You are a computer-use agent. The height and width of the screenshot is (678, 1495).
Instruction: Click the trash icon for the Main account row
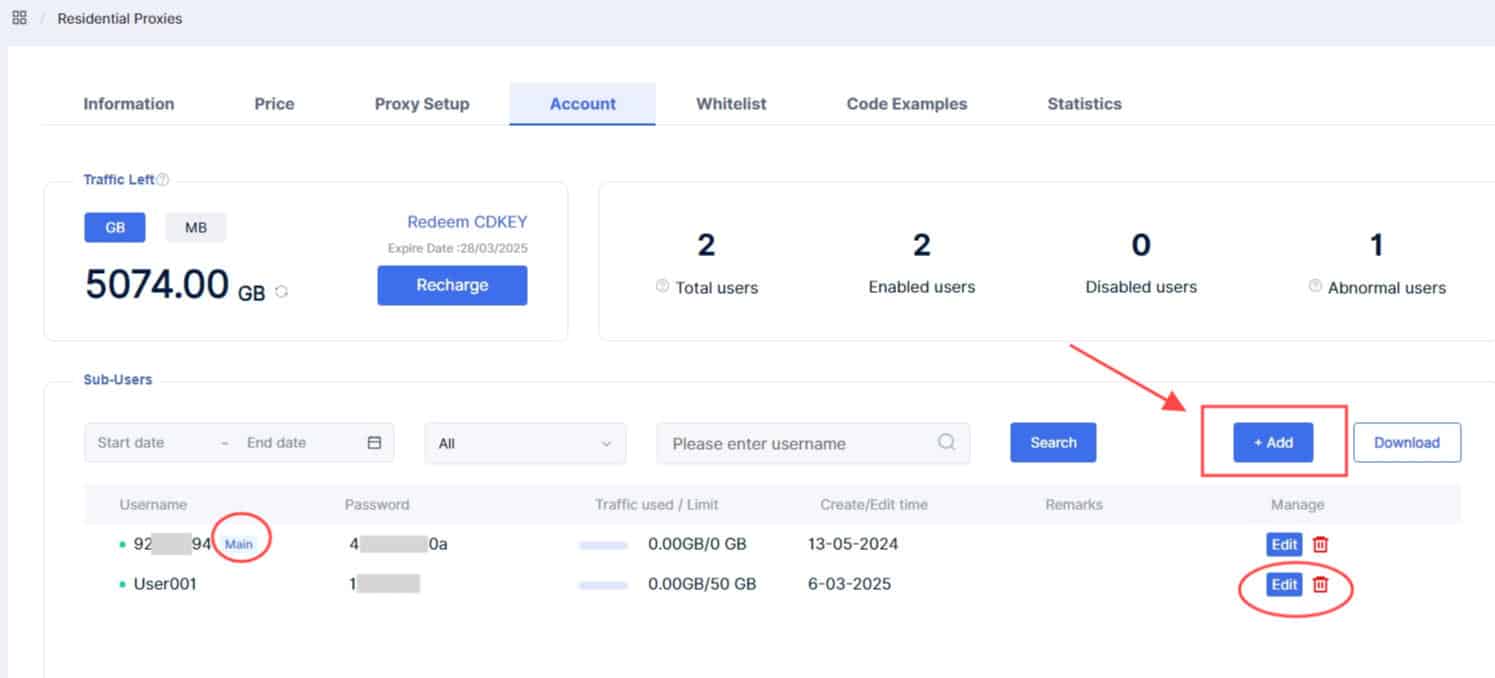pyautogui.click(x=1320, y=545)
